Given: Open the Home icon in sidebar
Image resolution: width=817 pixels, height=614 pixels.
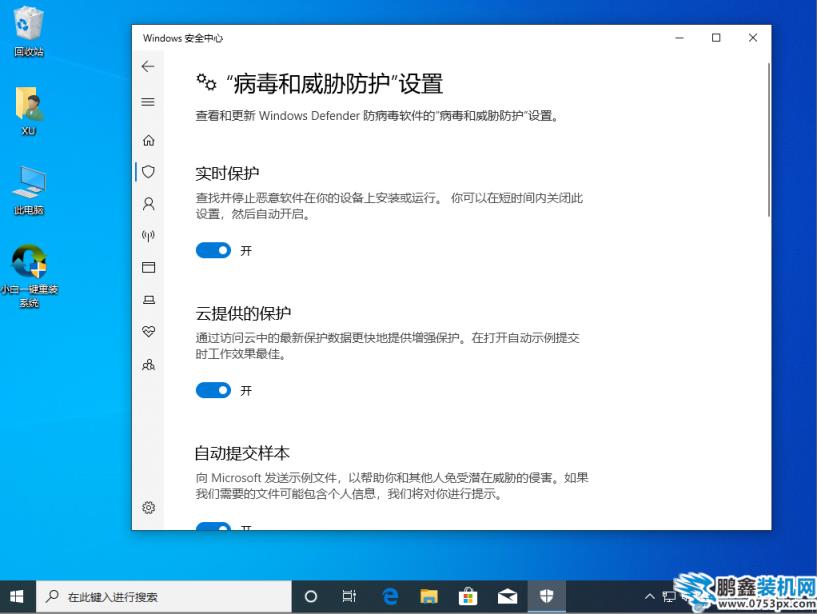Looking at the screenshot, I should [148, 140].
